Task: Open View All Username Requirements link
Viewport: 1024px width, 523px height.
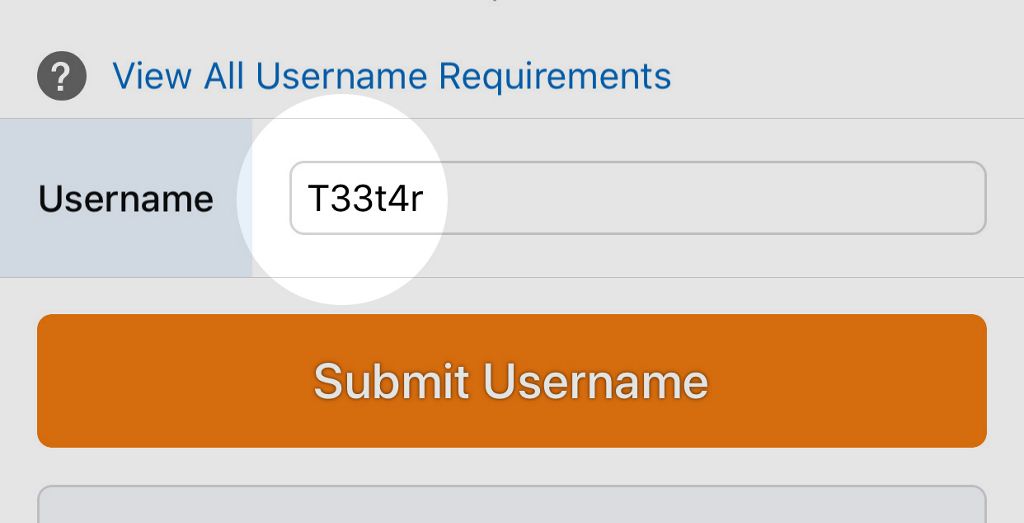Action: point(391,76)
